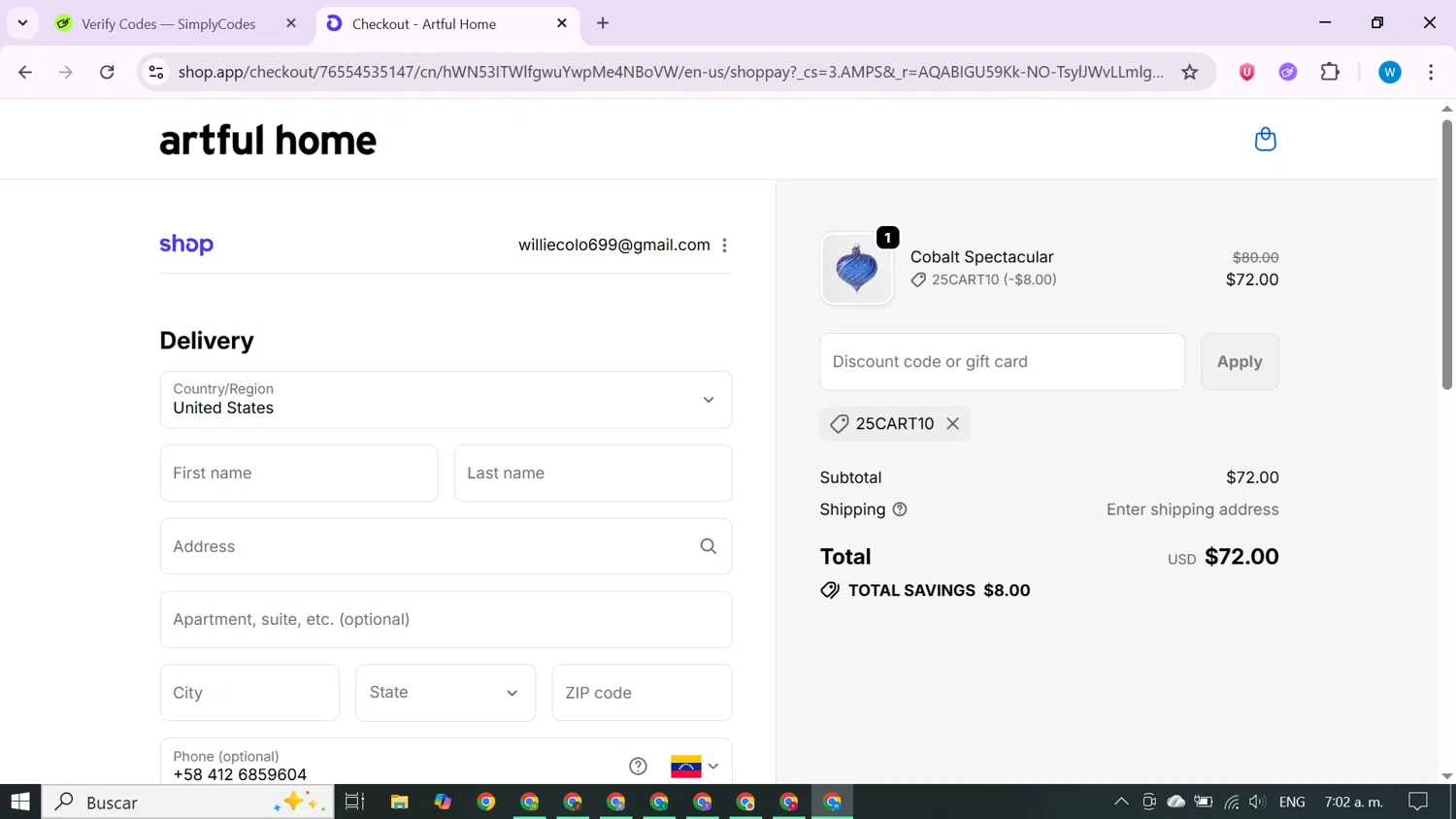The width and height of the screenshot is (1456, 819).
Task: Open the Windows Start menu
Action: pyautogui.click(x=20, y=802)
